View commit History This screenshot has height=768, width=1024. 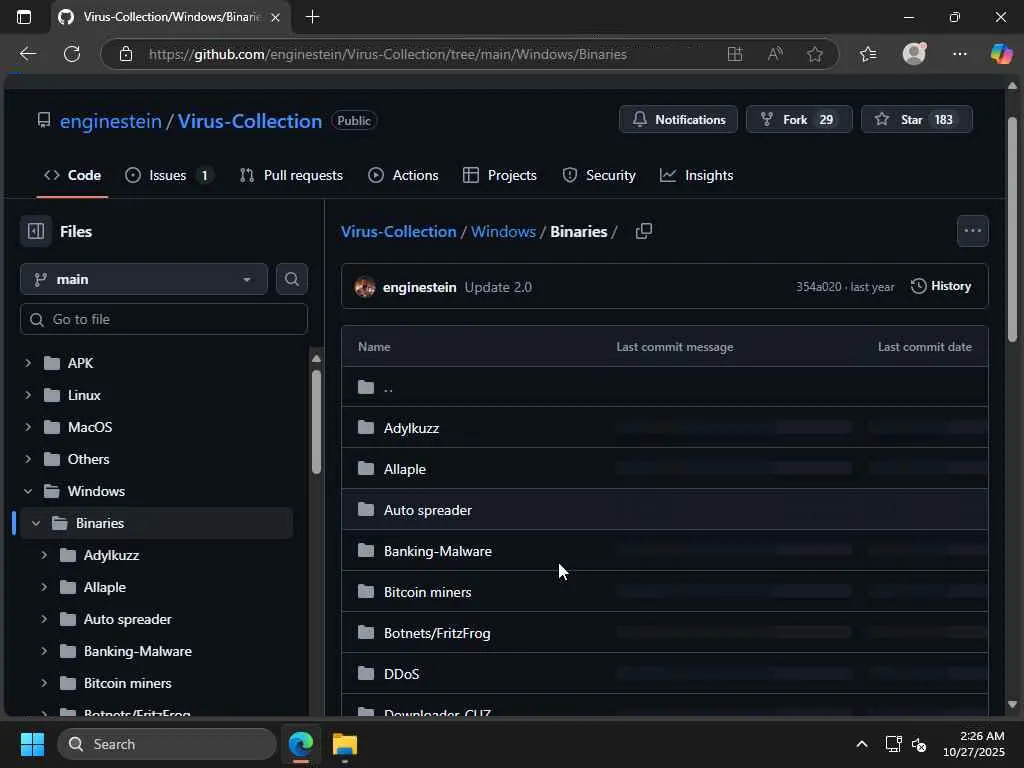pos(941,286)
